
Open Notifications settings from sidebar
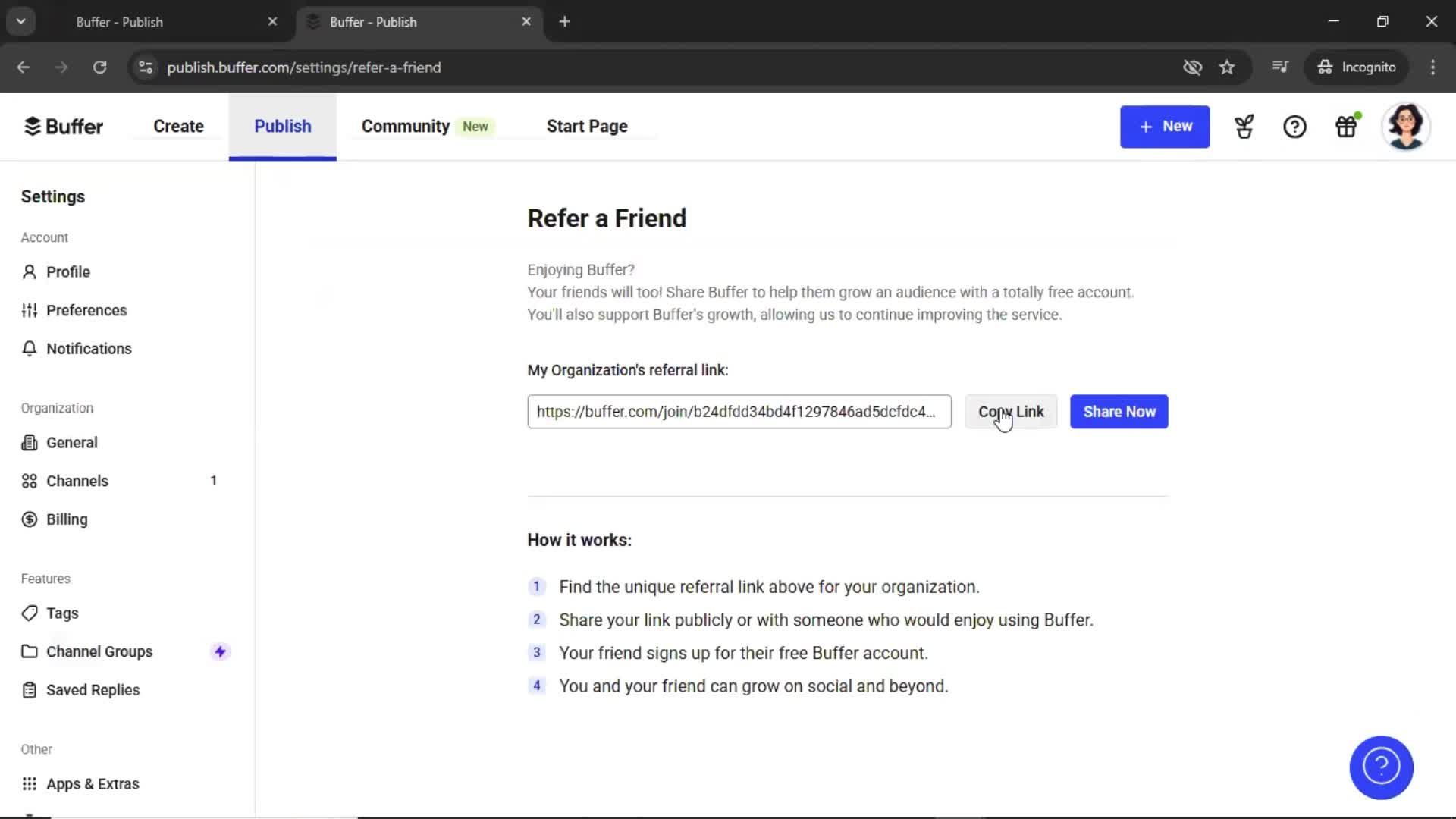tap(87, 348)
